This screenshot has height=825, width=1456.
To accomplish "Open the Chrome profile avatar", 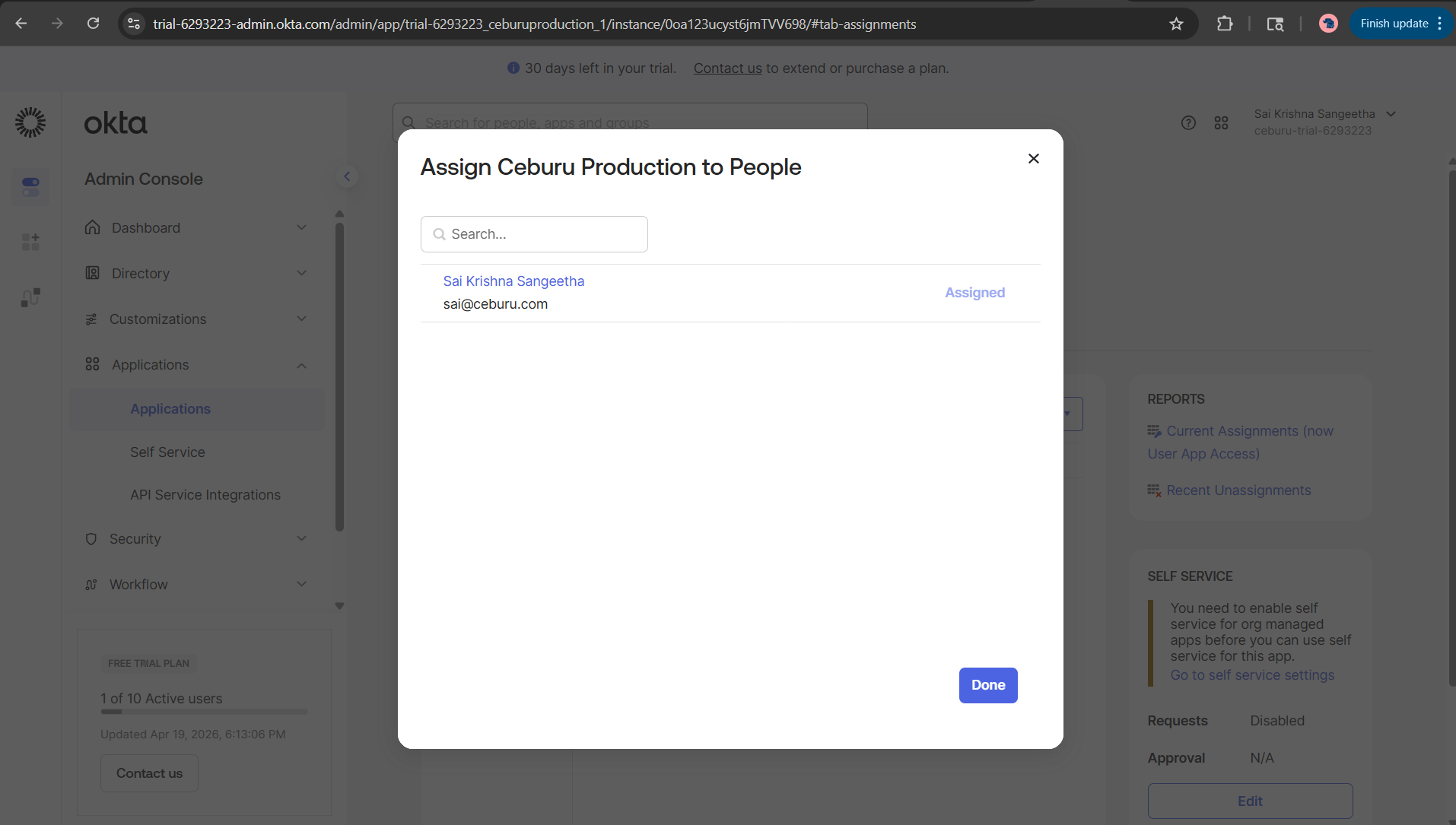I will click(1328, 24).
